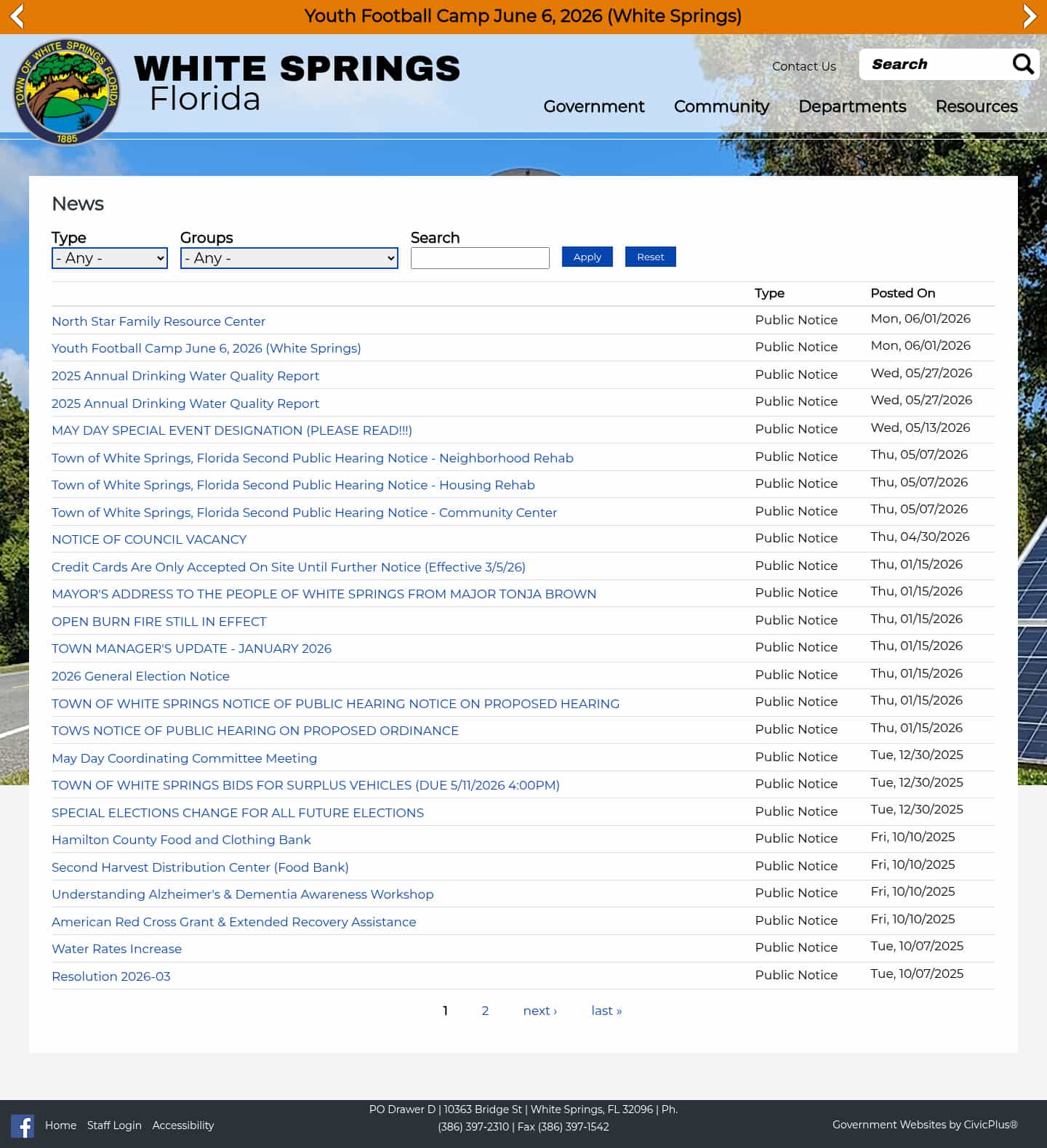Open Credit Cards Are Only Accepted notice
This screenshot has width=1047, height=1148.
click(288, 567)
